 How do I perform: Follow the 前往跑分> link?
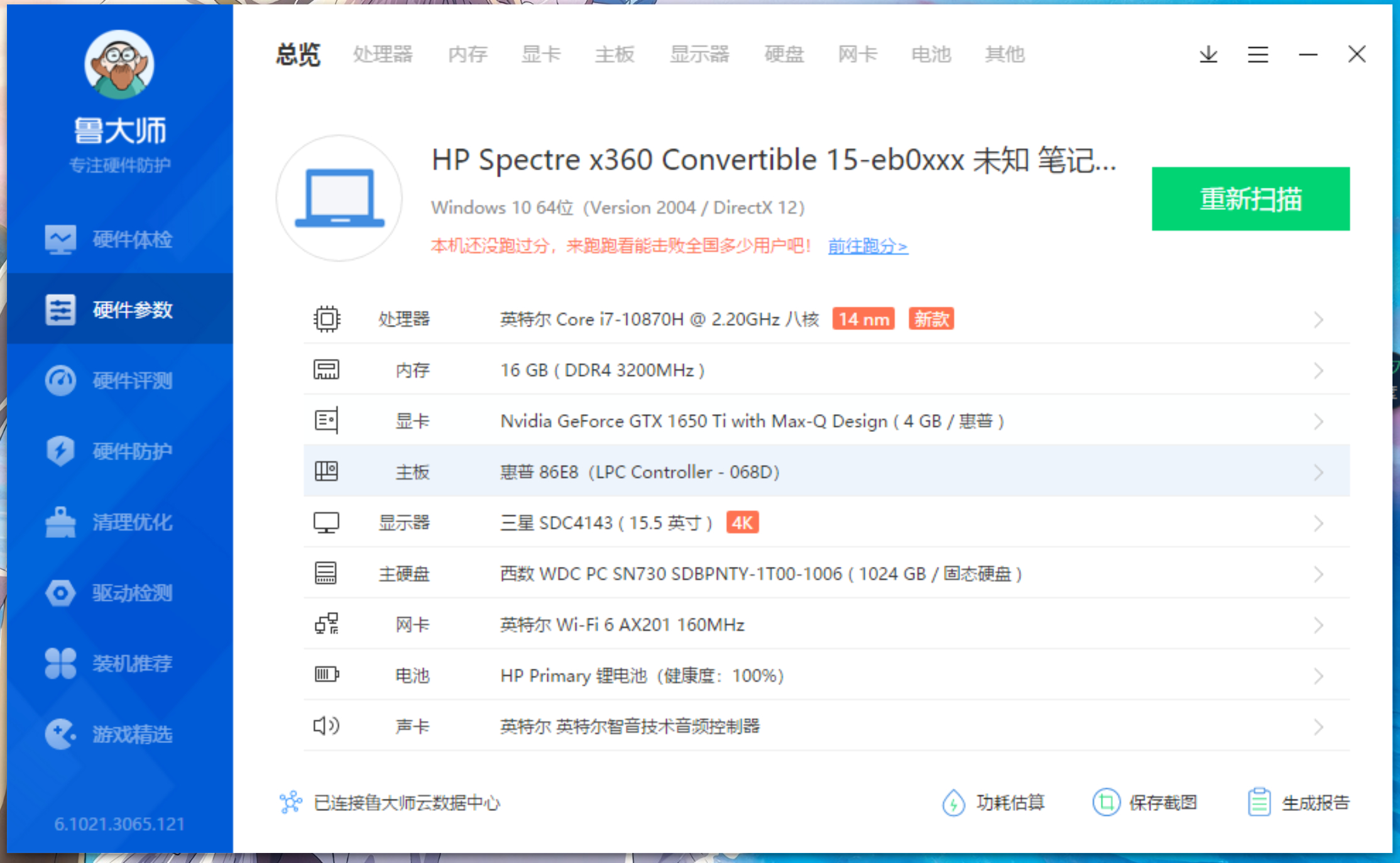(868, 246)
